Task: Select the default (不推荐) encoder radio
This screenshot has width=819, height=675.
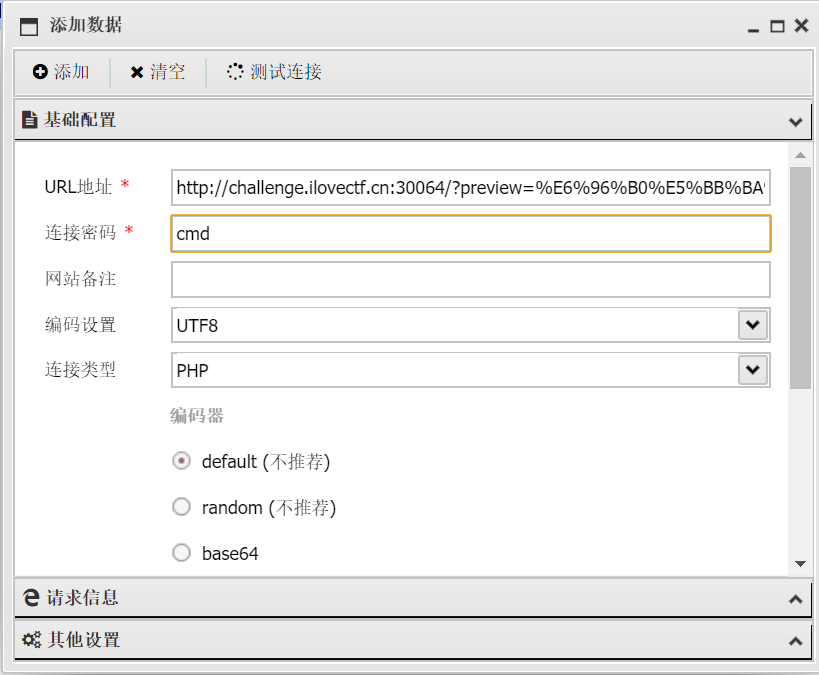Action: 181,461
